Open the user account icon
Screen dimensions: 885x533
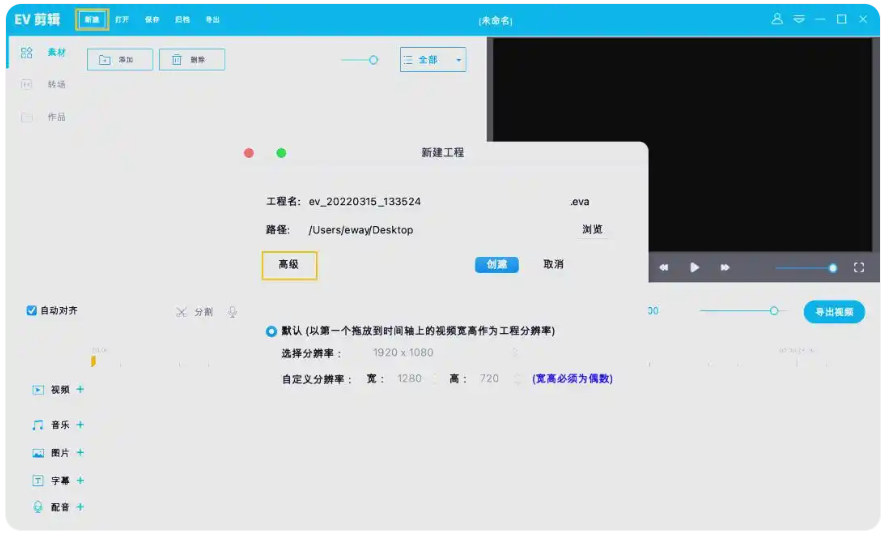777,19
